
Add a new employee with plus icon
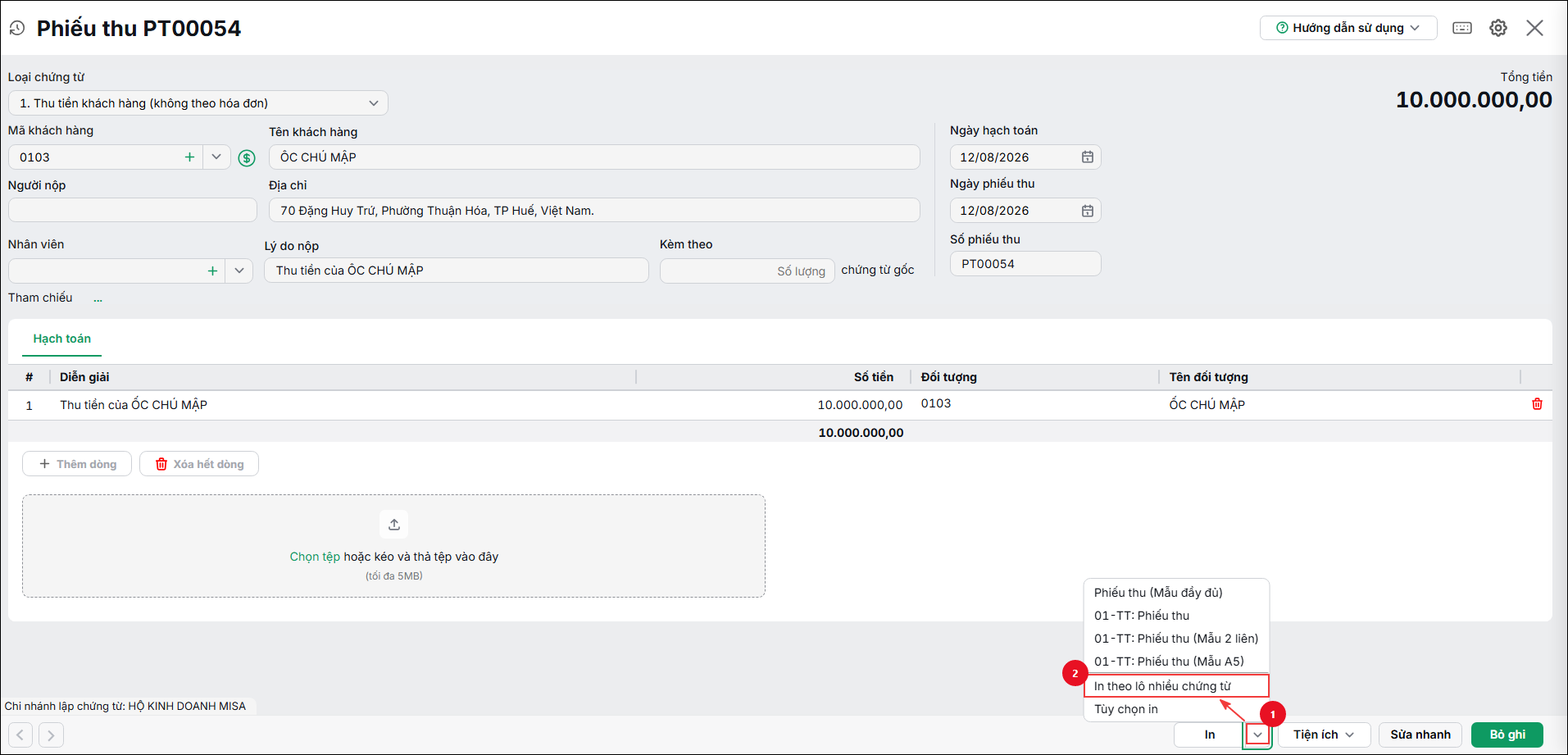[212, 271]
